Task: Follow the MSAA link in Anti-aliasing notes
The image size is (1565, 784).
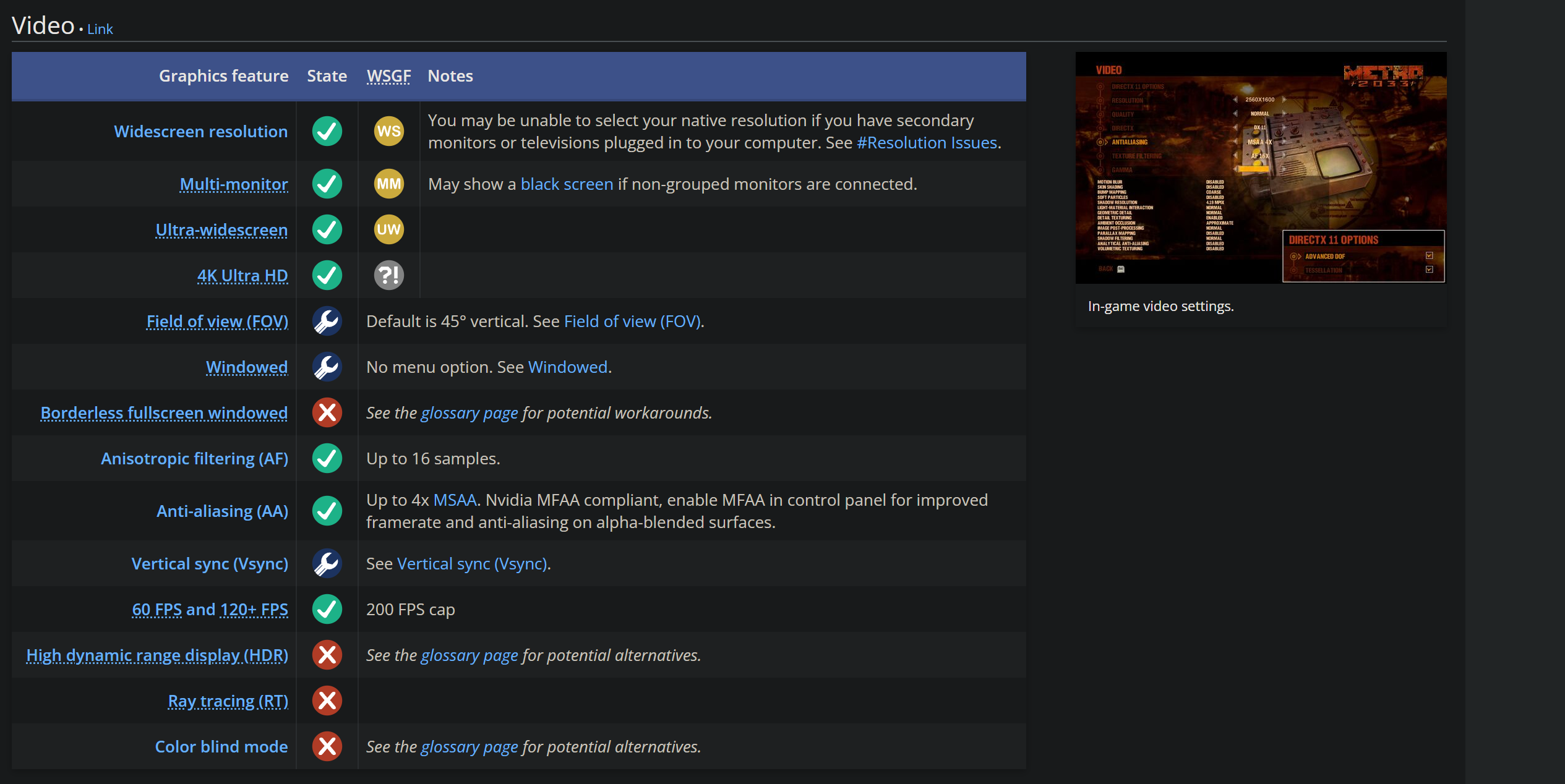Action: pos(455,500)
